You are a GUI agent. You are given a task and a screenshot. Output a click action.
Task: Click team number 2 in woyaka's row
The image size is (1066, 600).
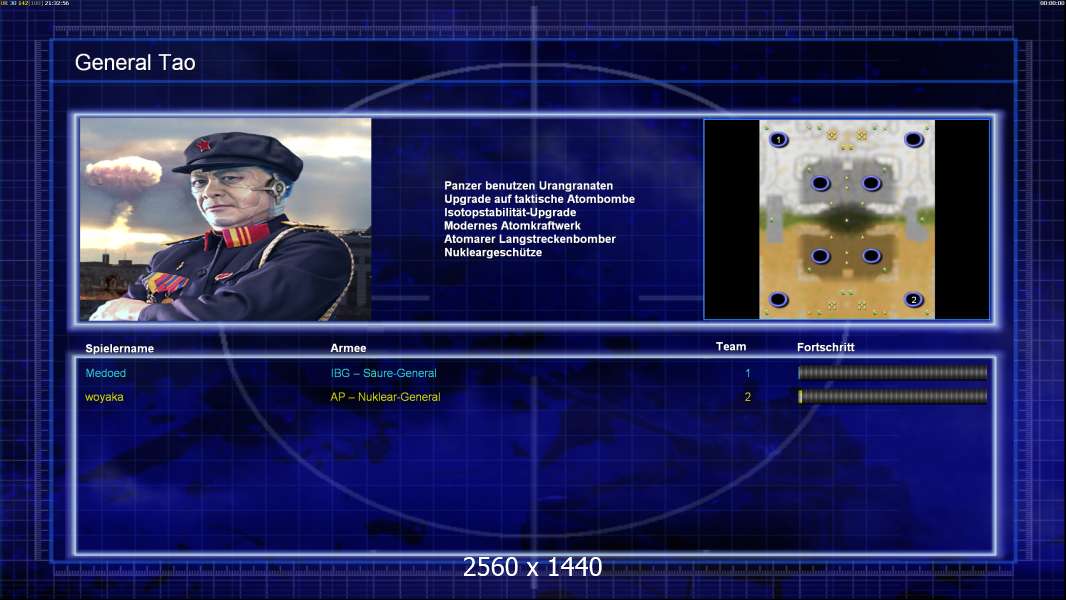[748, 397]
